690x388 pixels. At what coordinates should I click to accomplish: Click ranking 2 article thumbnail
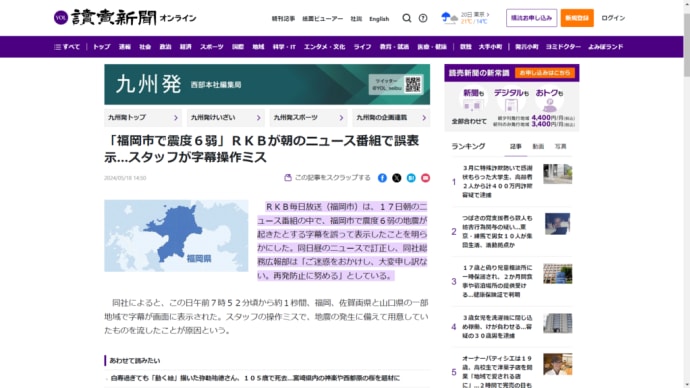pyautogui.click(x=558, y=224)
